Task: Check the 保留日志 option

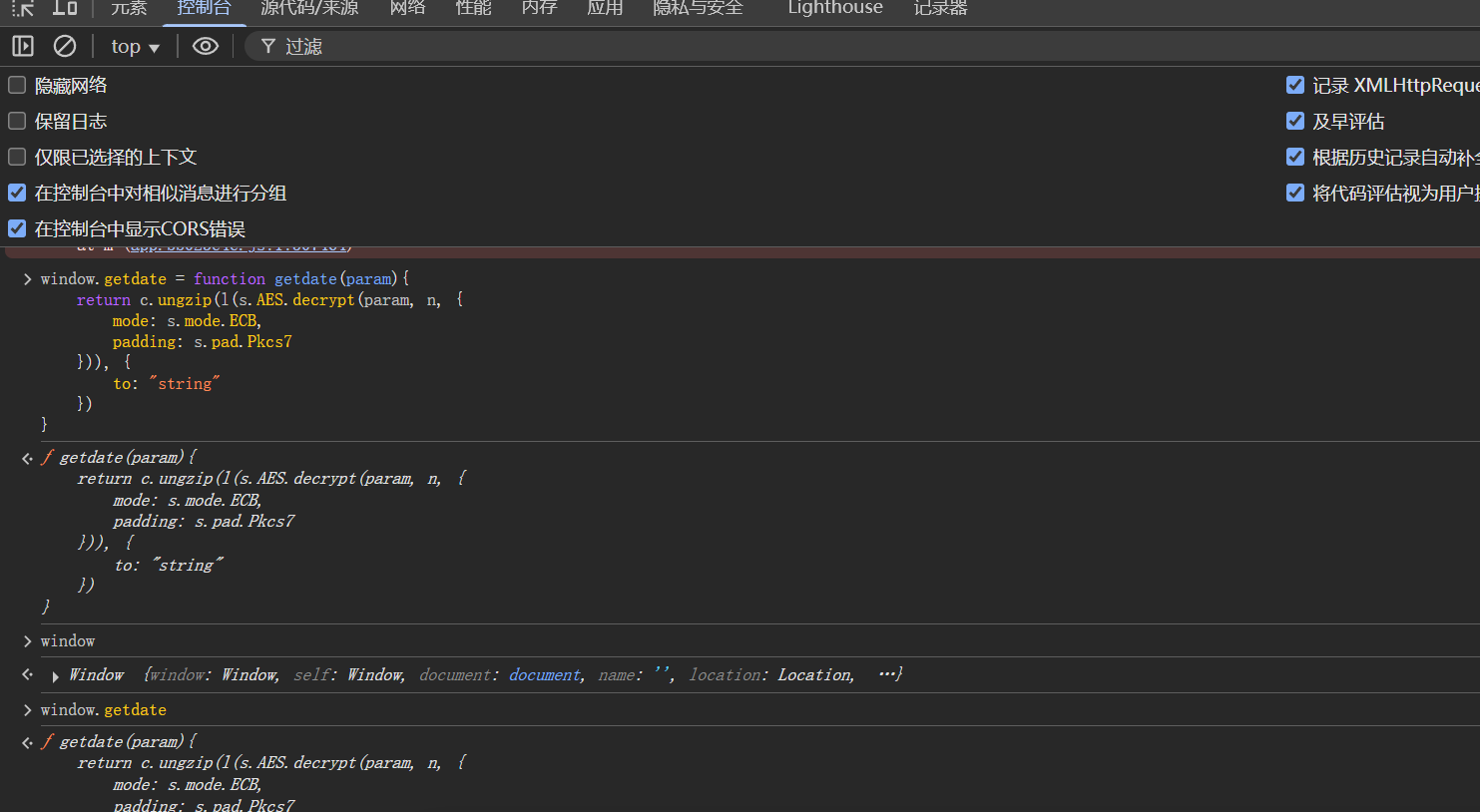Action: (17, 121)
